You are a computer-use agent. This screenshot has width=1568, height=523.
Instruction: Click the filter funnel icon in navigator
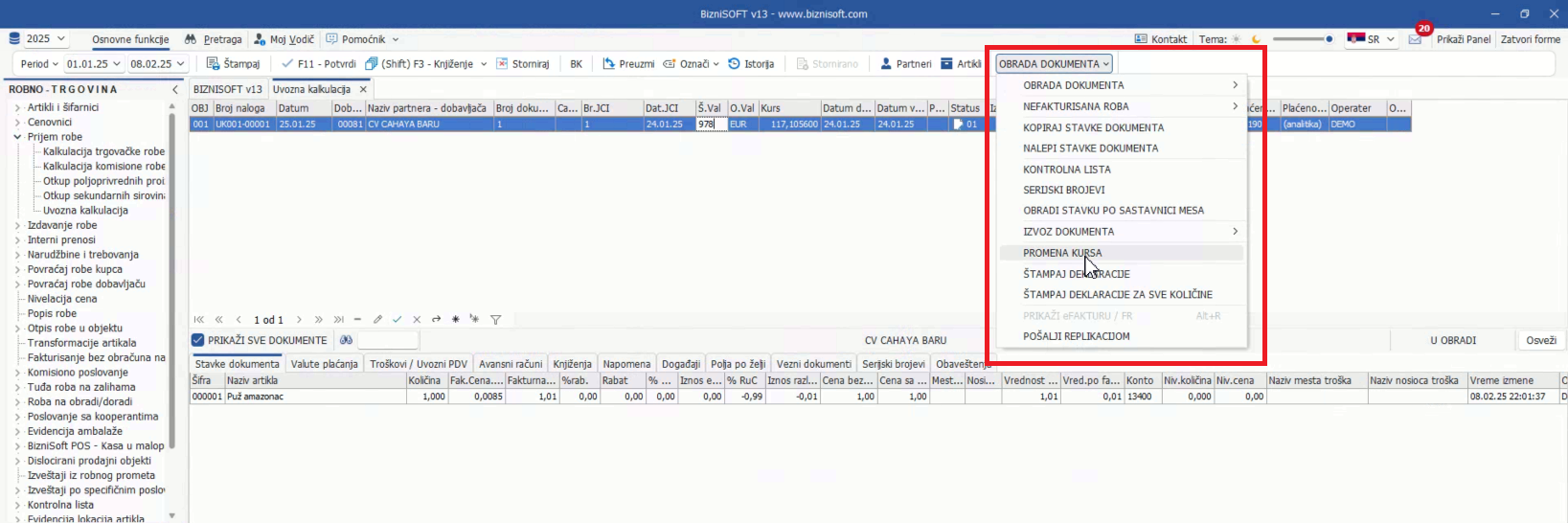pyautogui.click(x=496, y=320)
